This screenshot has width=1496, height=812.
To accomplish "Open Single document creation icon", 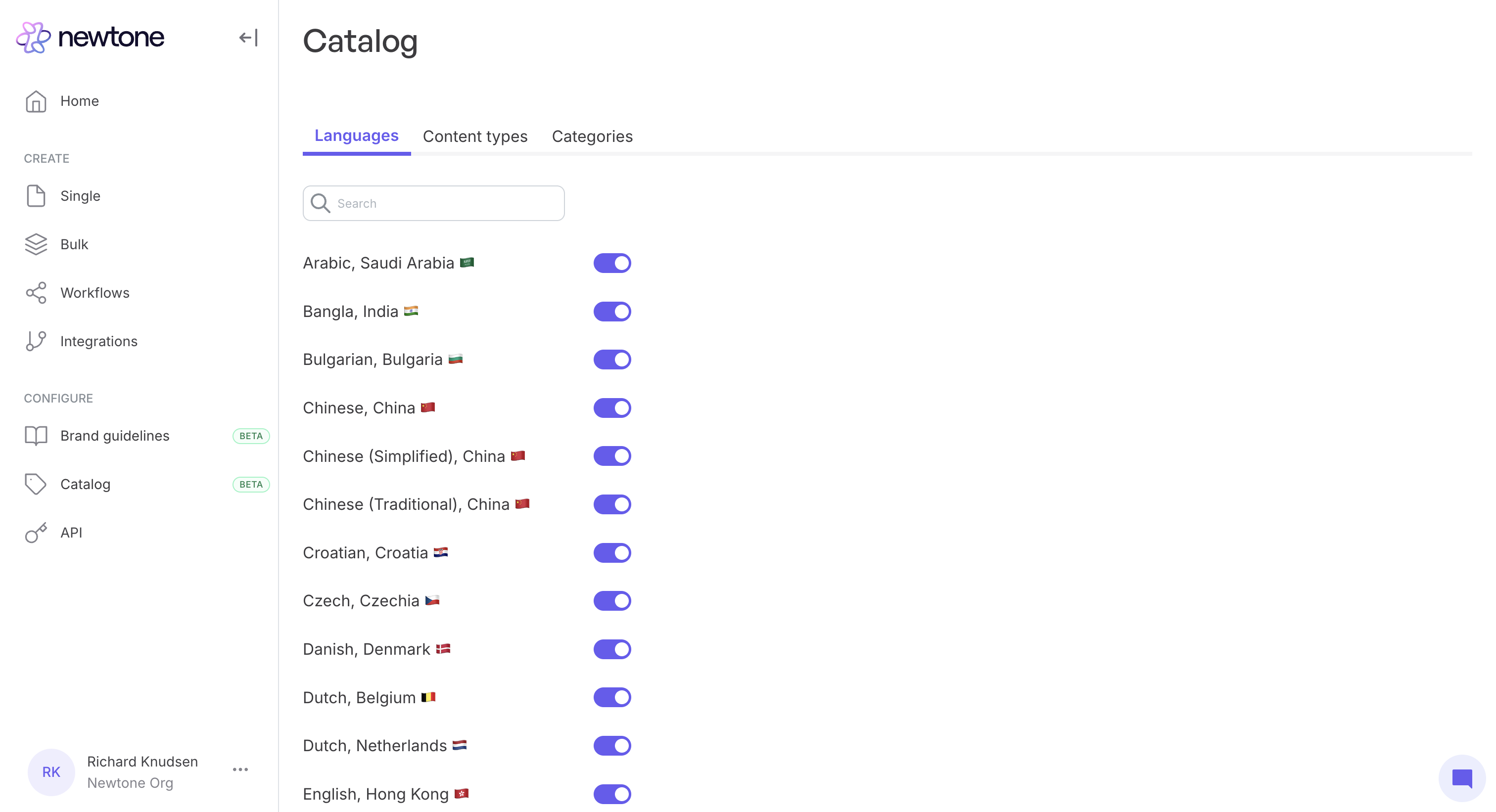I will click(36, 196).
